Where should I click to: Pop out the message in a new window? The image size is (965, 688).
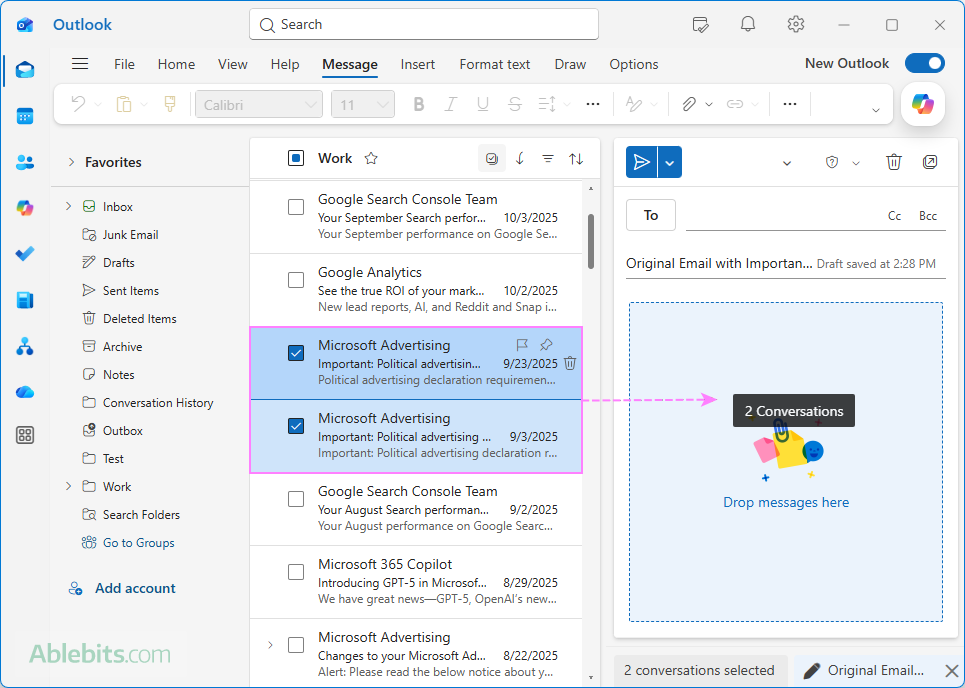coord(930,161)
